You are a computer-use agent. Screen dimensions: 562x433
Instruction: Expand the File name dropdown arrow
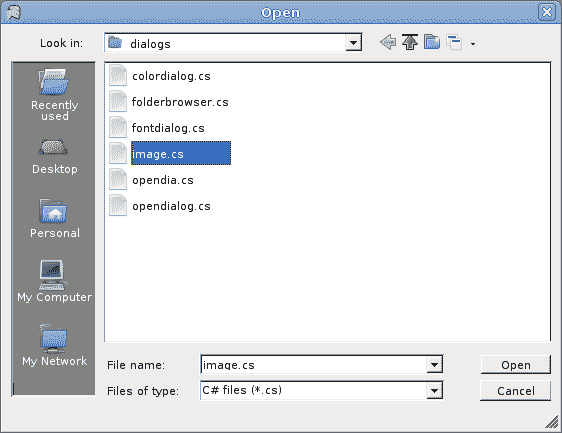434,365
